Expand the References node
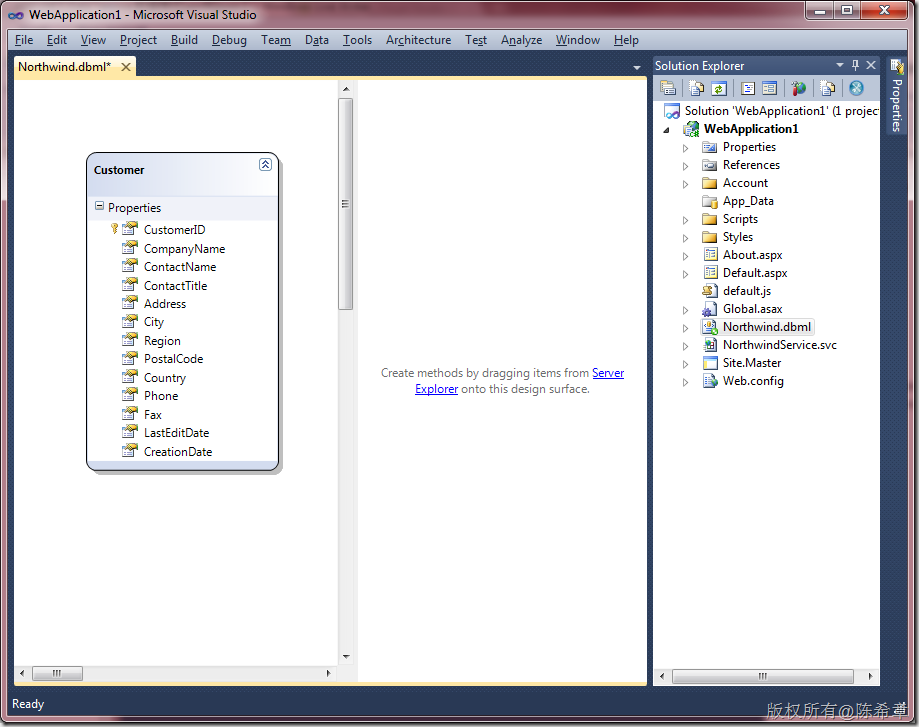919x727 pixels. 685,166
